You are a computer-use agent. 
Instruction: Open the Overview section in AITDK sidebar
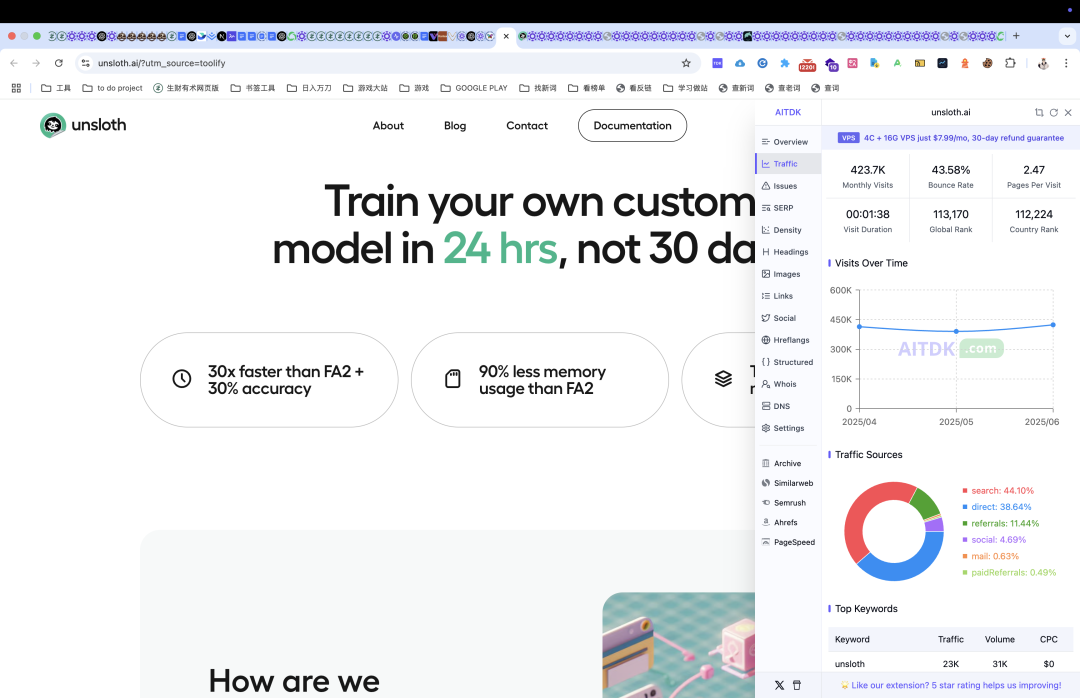tap(787, 142)
